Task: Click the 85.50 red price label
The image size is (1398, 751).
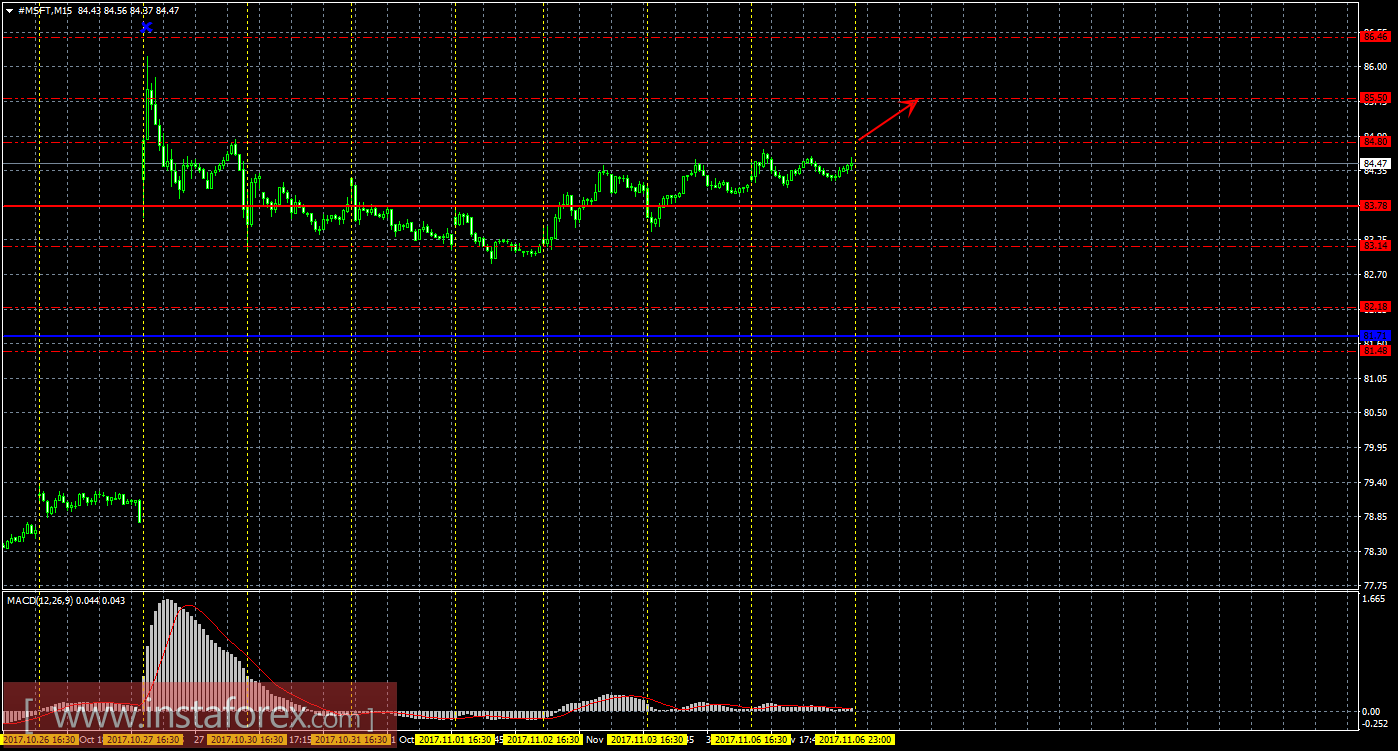Action: [1376, 98]
